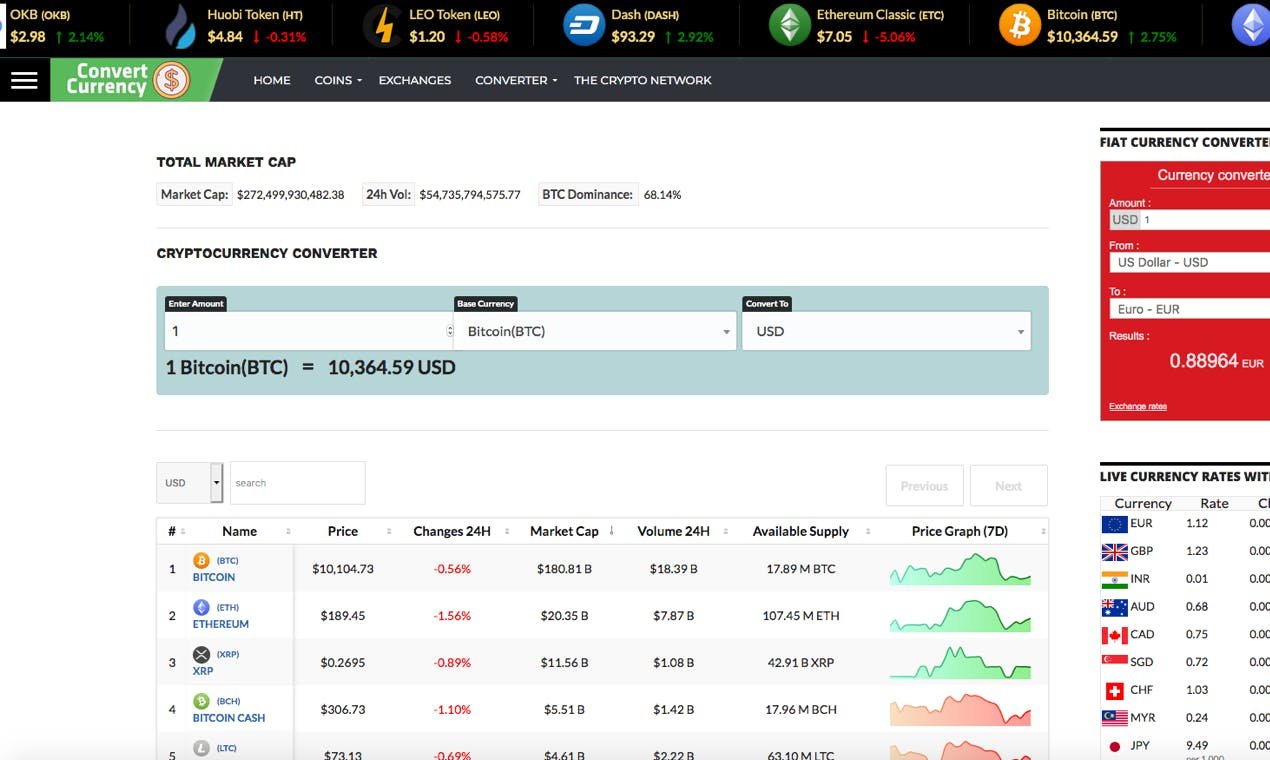Open the To Euro - EUR dropdown
Screen dimensions: 1270x760
pyautogui.click(x=1189, y=309)
